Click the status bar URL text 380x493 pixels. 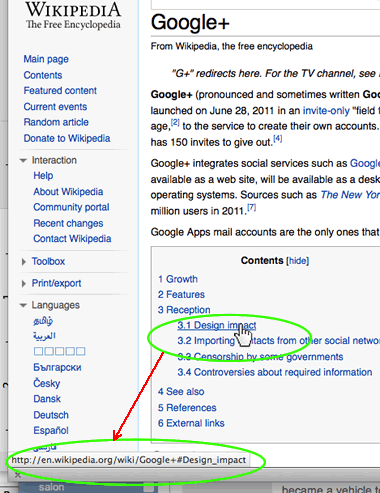click(129, 460)
